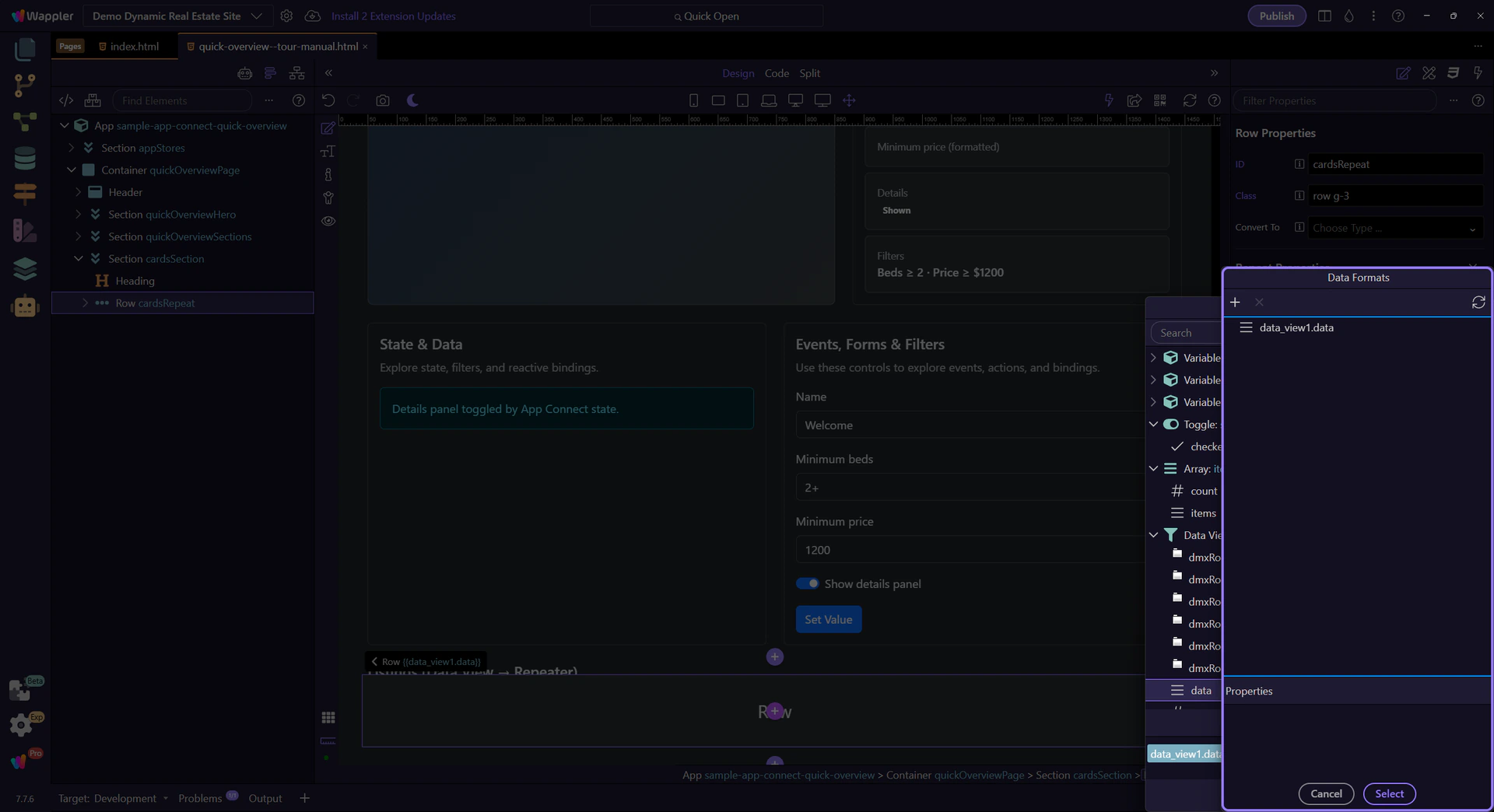This screenshot has height=812, width=1494.
Task: Open the database manager sidebar icon
Action: (25, 158)
